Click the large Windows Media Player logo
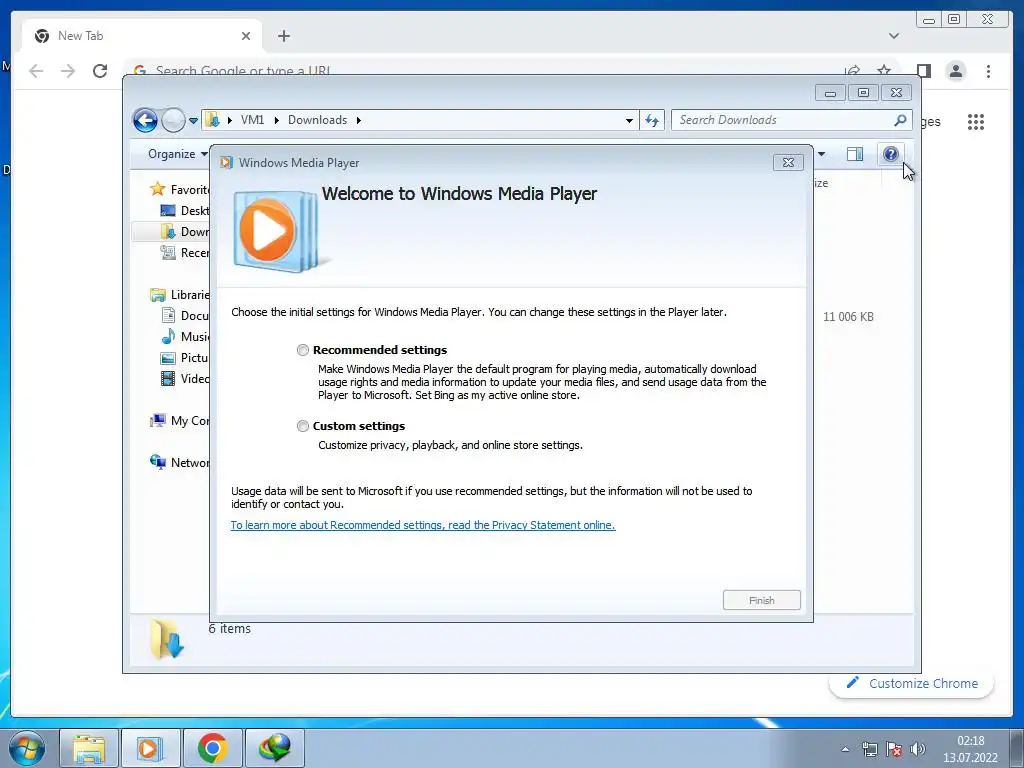This screenshot has height=768, width=1024. 276,231
